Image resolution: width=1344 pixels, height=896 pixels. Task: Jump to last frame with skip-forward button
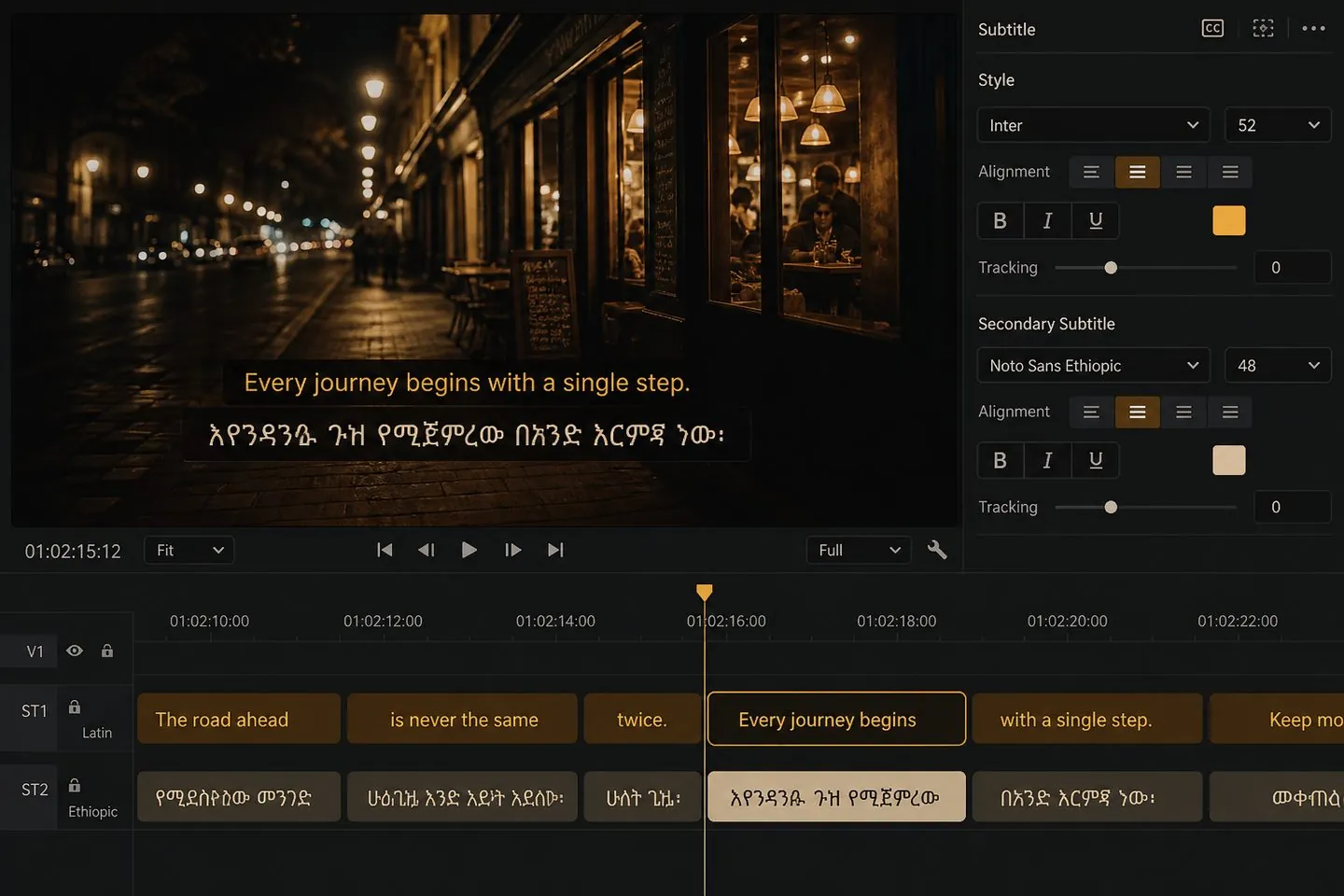coord(555,550)
